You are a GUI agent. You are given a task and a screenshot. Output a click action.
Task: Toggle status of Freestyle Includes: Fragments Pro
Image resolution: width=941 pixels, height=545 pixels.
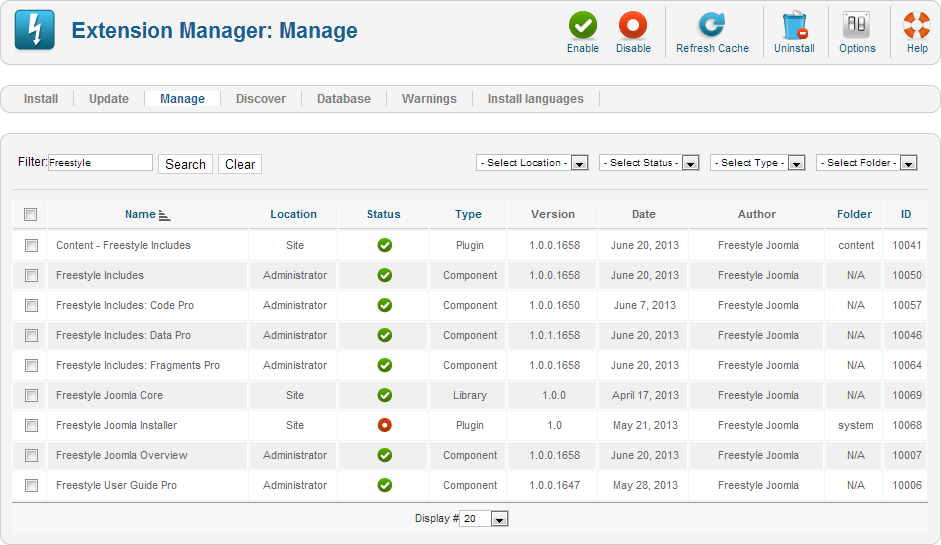point(385,365)
